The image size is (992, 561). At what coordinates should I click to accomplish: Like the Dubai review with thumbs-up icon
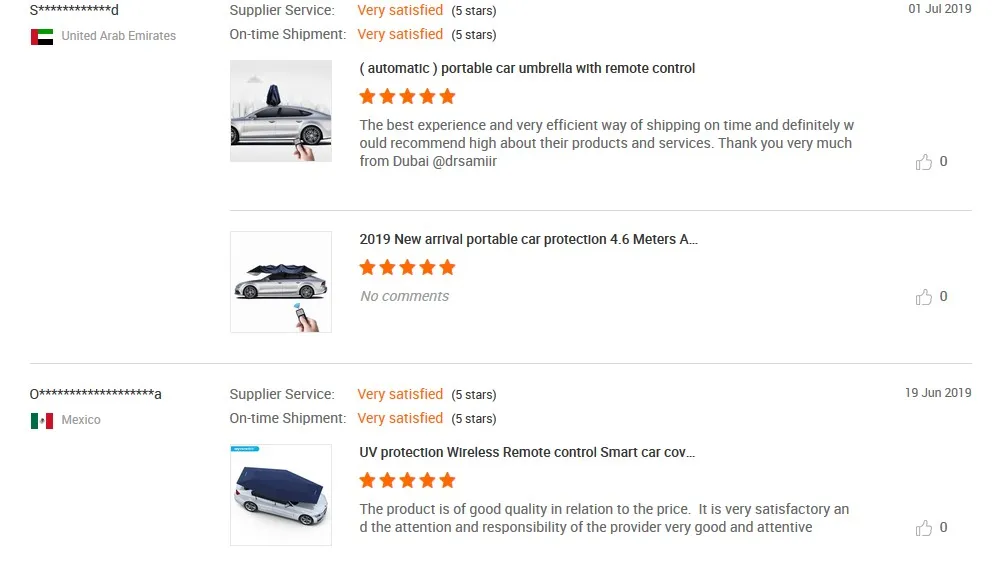pyautogui.click(x=924, y=162)
